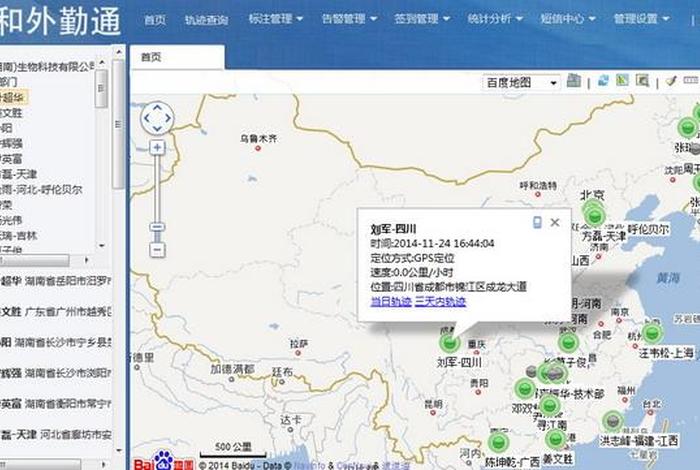The height and width of the screenshot is (470, 700).
Task: Click the building icon beside the map dropdown
Action: click(x=574, y=81)
